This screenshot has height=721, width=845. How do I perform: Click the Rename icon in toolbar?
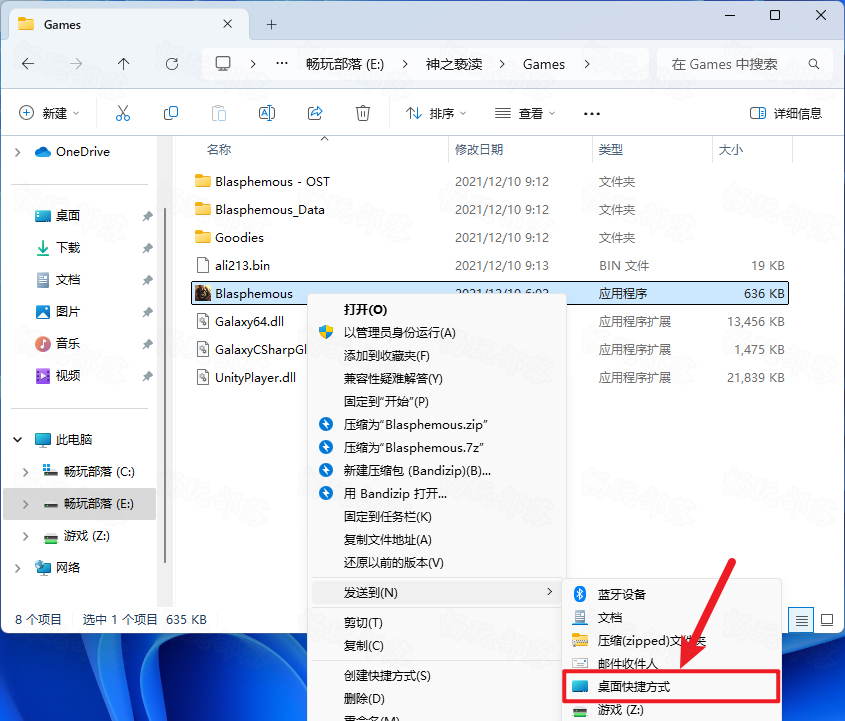(267, 113)
